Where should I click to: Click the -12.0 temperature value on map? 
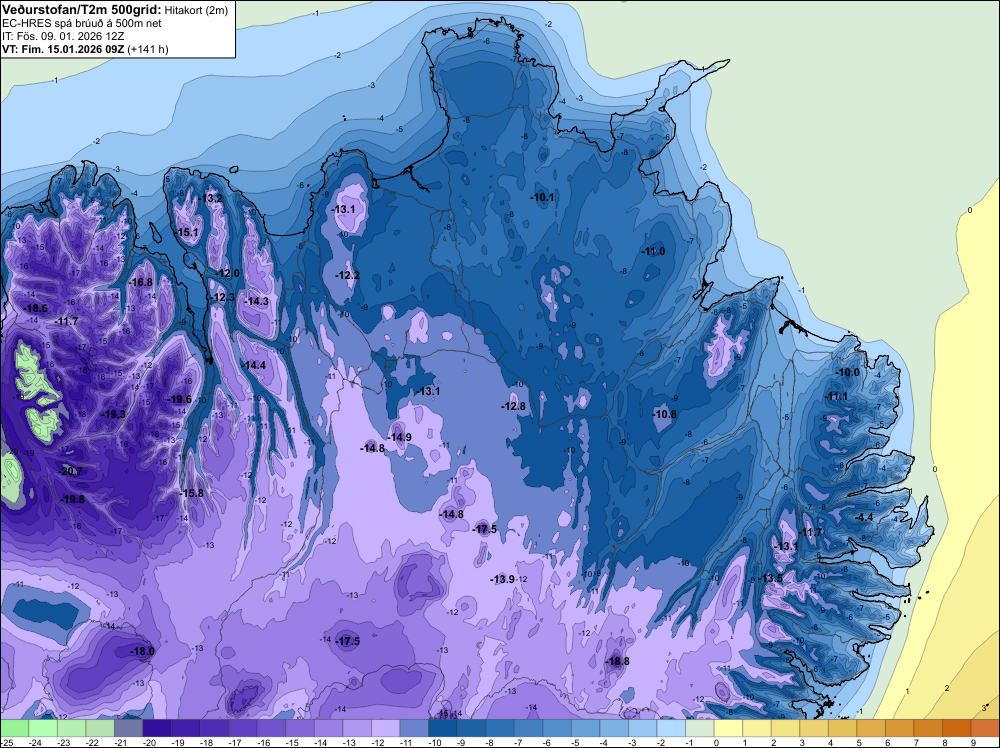coord(227,273)
